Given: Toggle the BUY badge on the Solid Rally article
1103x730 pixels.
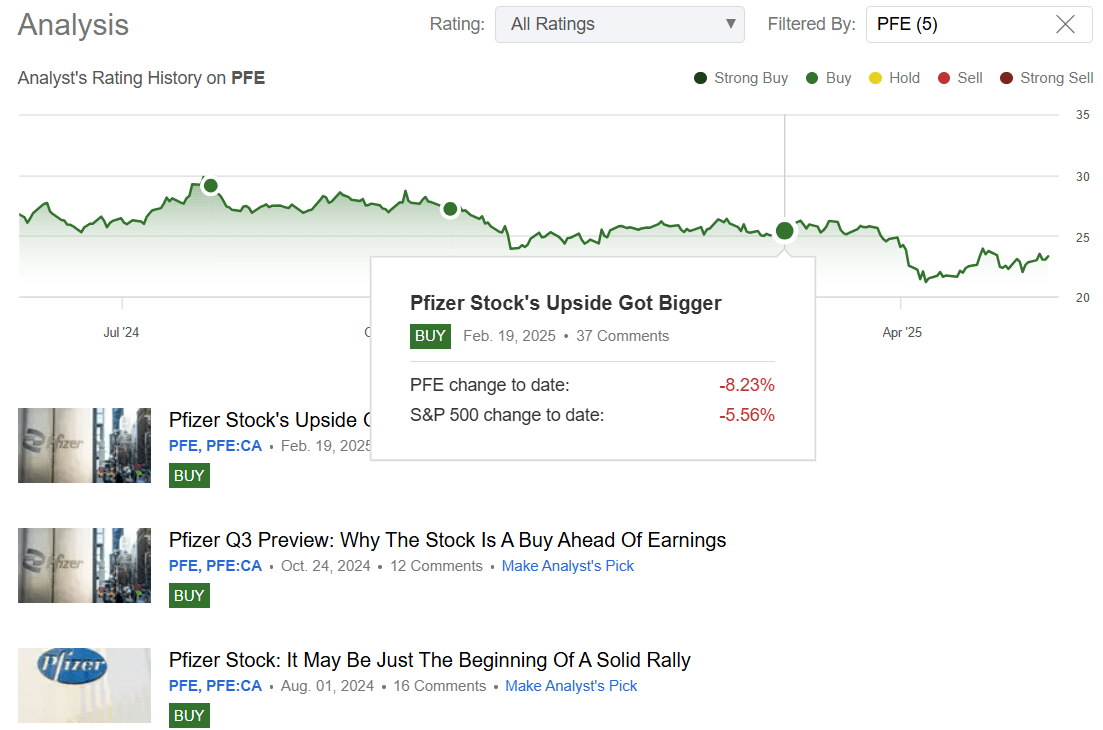Looking at the screenshot, I should pyautogui.click(x=189, y=715).
